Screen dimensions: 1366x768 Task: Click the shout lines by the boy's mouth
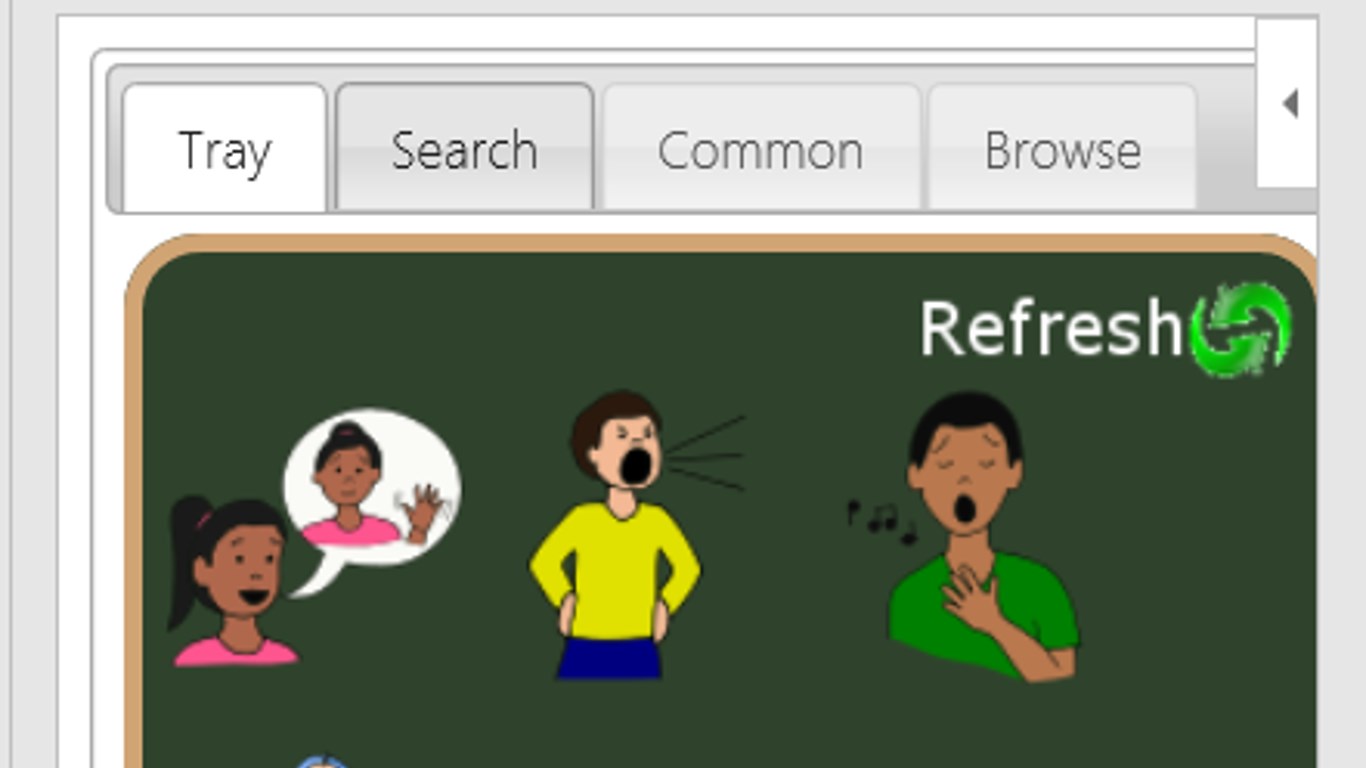pos(705,453)
